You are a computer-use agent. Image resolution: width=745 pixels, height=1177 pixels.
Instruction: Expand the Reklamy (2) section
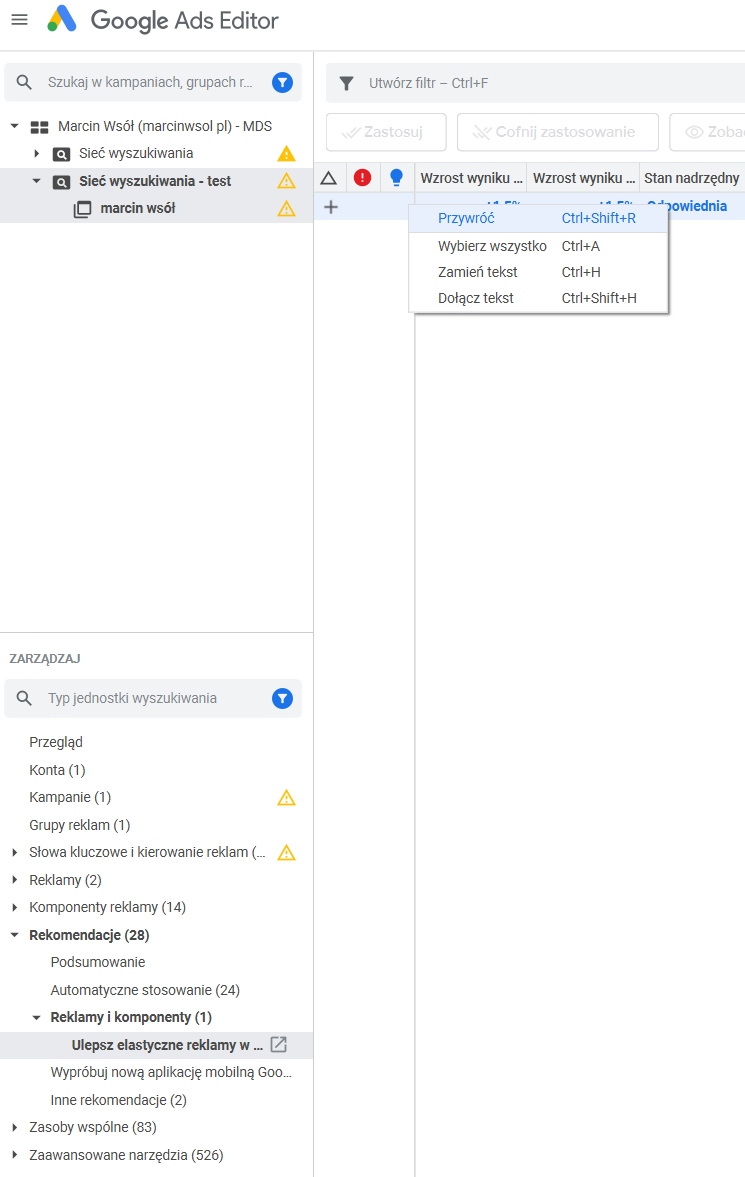click(14, 880)
